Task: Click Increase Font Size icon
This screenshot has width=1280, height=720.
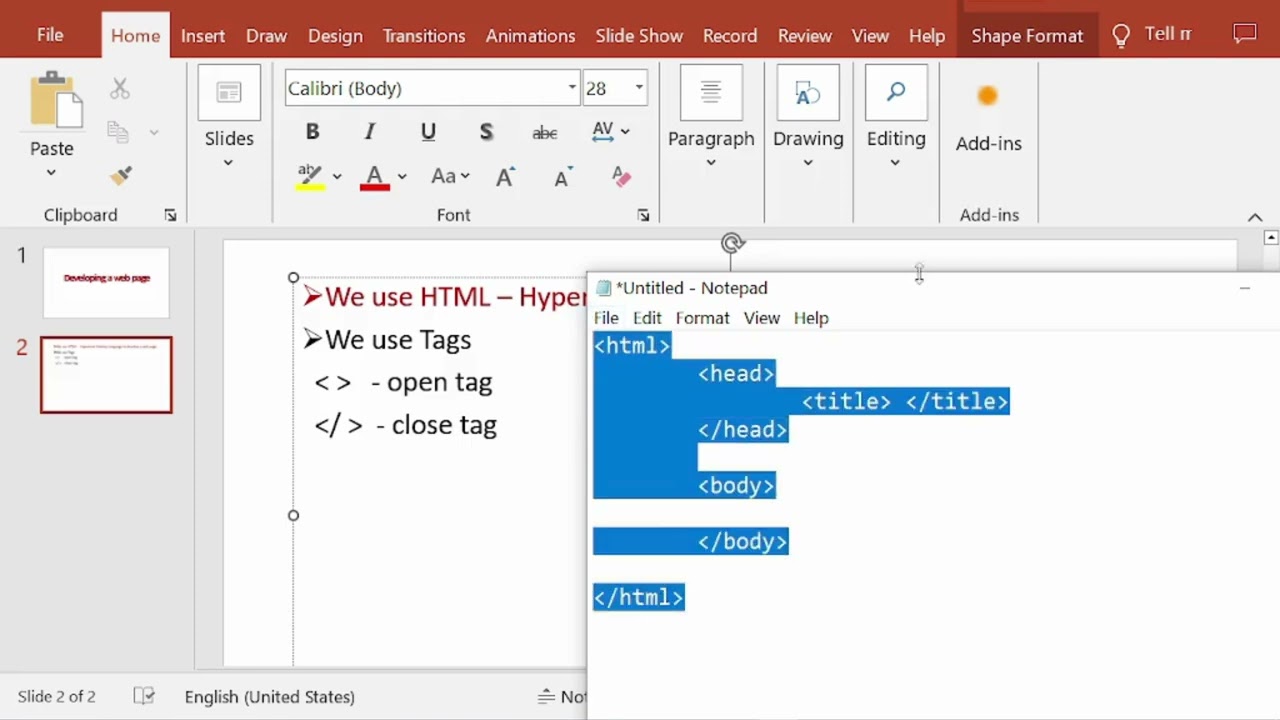Action: [505, 176]
